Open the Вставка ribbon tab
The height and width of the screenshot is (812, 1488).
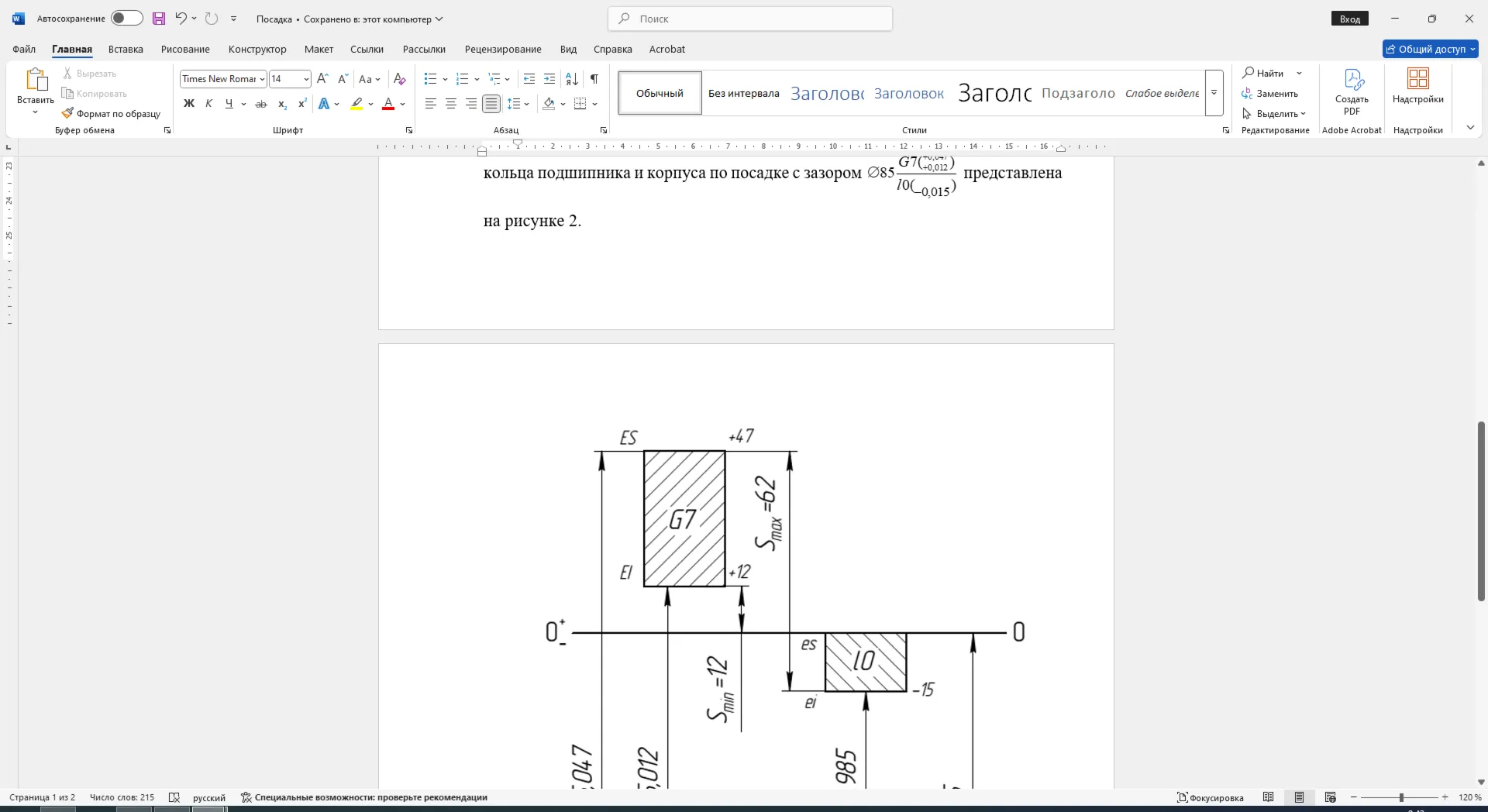pos(126,49)
